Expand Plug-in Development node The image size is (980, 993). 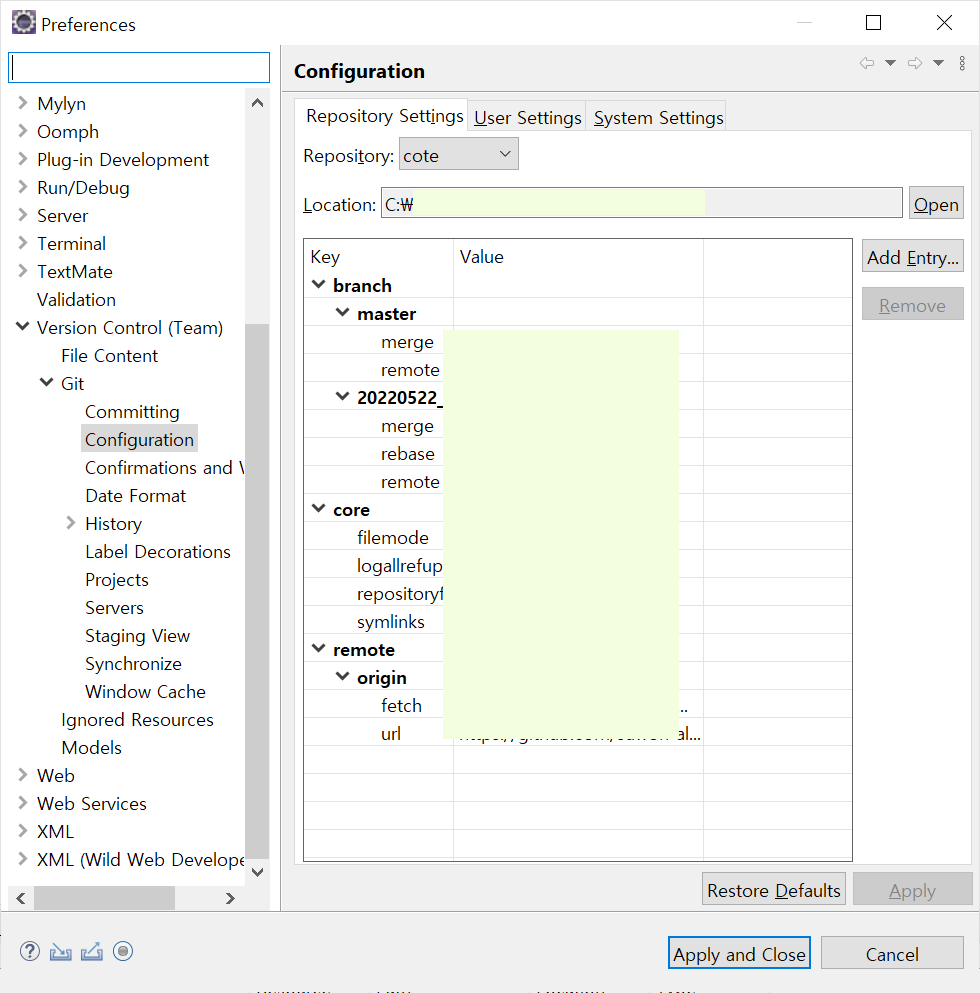23,158
